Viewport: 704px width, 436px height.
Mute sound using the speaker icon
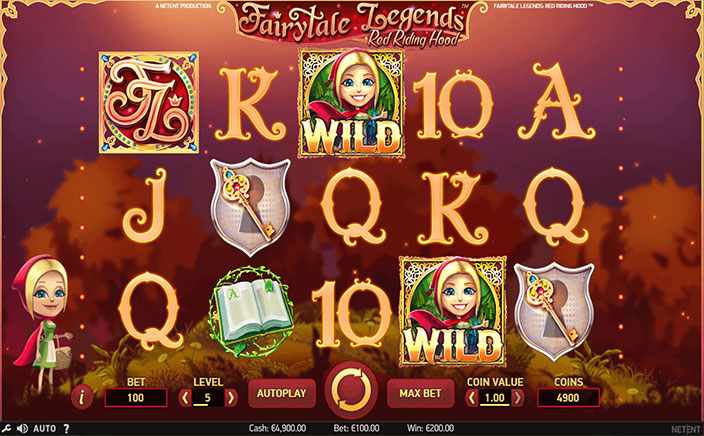(22, 428)
